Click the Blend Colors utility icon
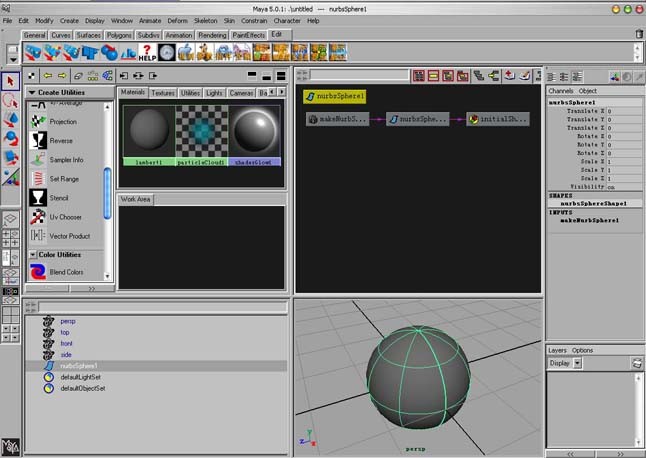Viewport: 646px width, 458px height. (38, 272)
